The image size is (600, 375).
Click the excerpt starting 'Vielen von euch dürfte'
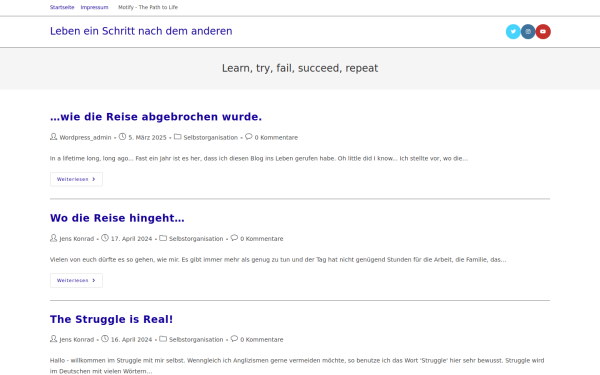pos(278,260)
